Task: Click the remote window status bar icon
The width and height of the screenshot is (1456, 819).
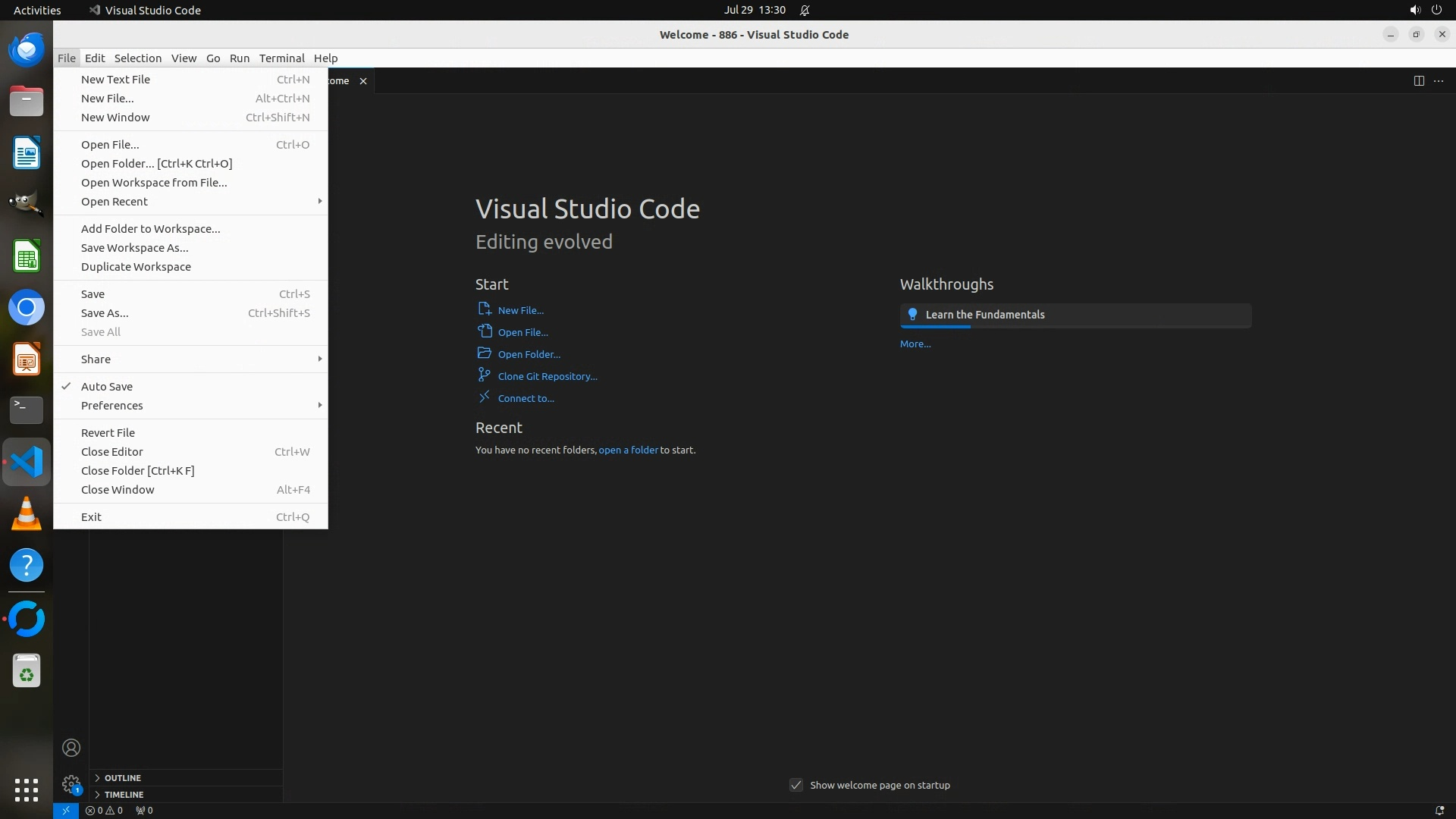Action: coord(66,810)
